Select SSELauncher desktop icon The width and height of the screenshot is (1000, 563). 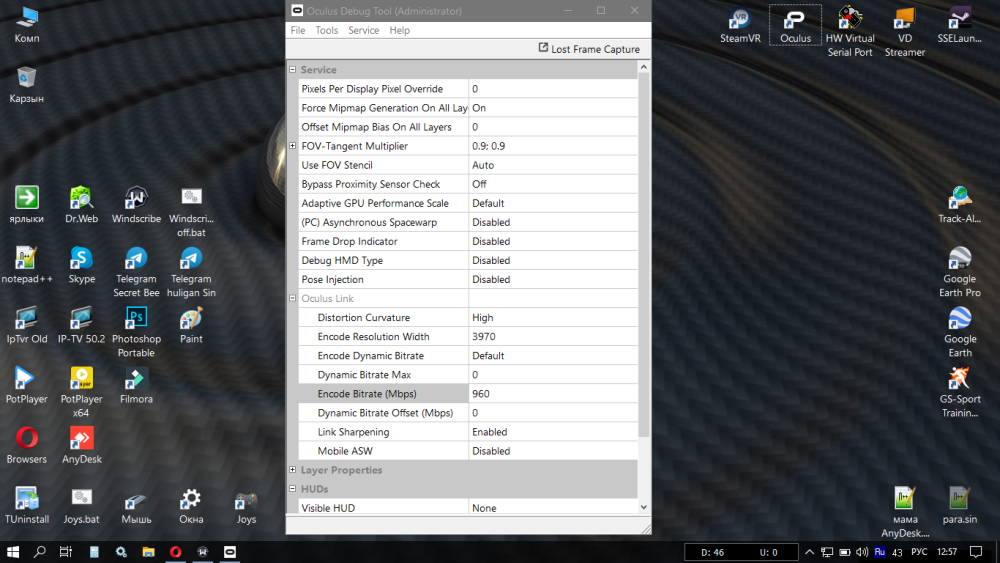tap(959, 26)
